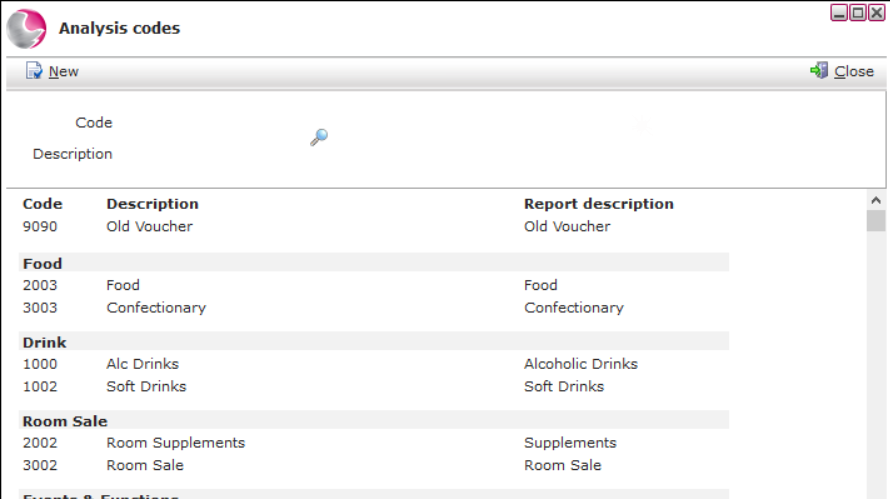890x499 pixels.
Task: Select code 2002
Action: pos(40,443)
